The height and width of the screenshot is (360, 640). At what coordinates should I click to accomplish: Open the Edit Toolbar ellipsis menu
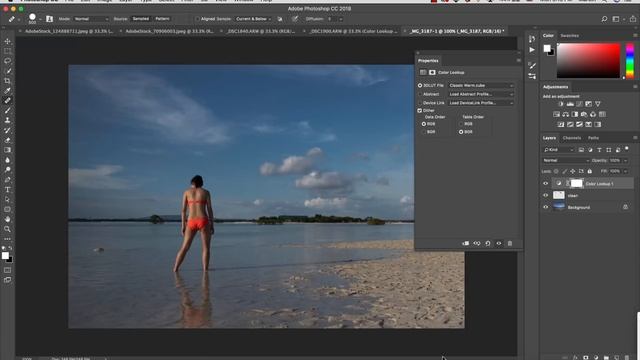click(7, 239)
